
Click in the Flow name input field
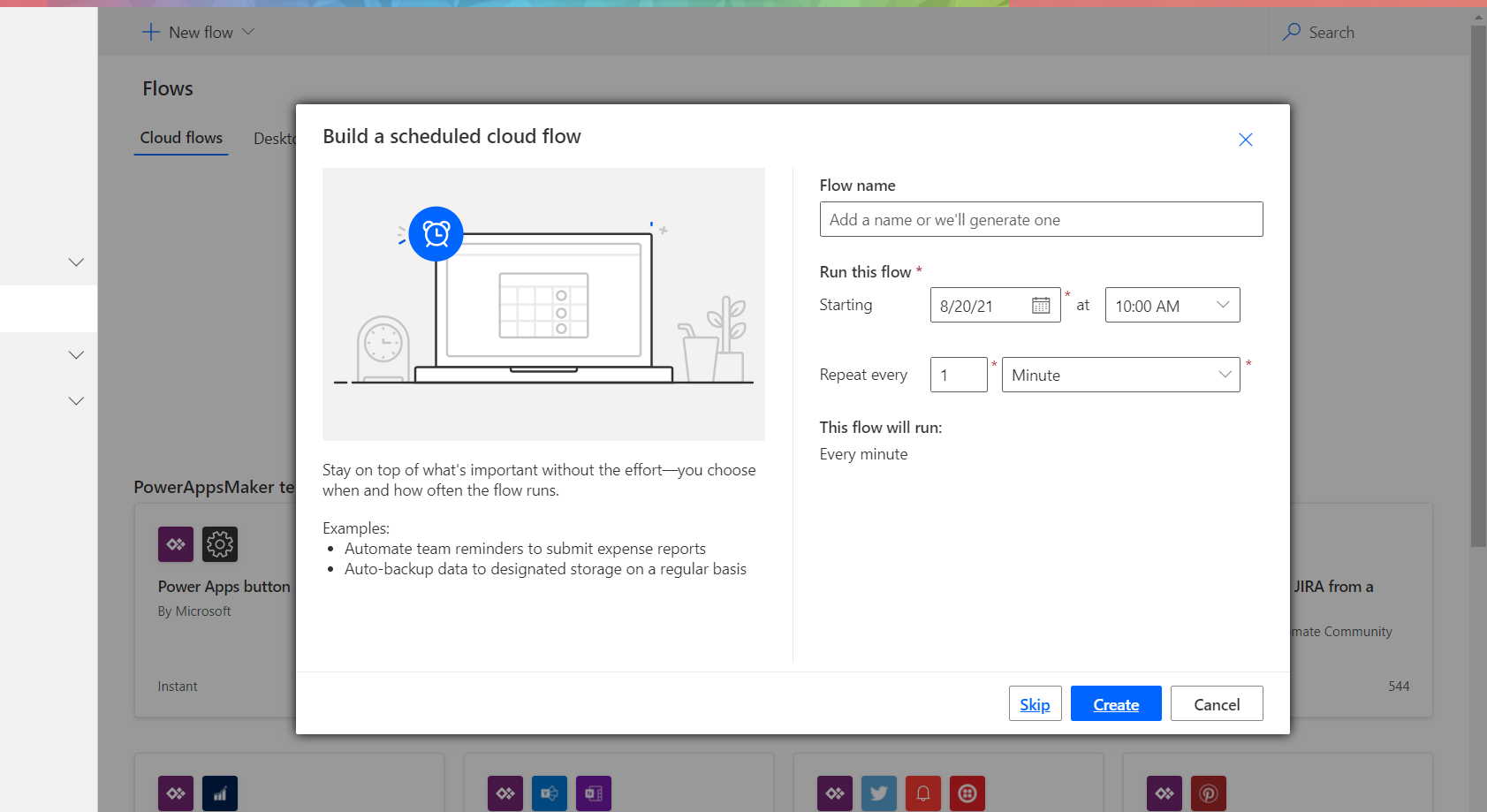[x=1041, y=219]
